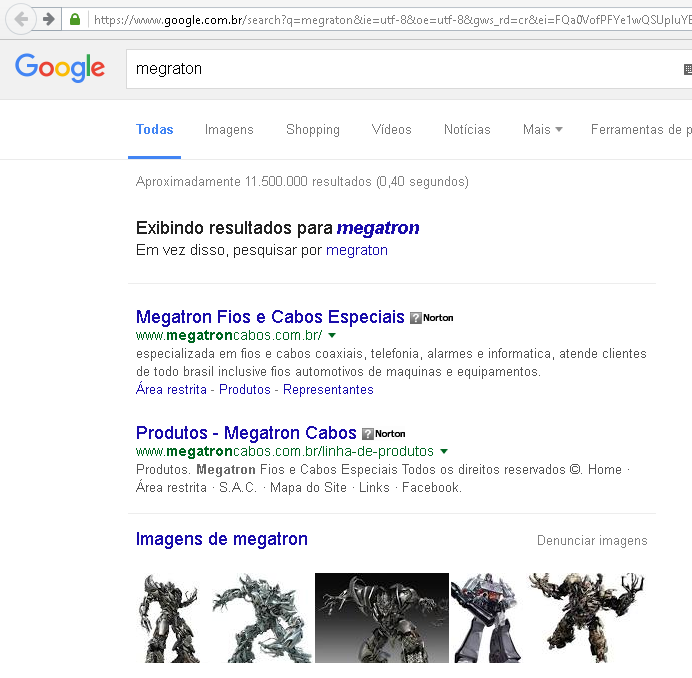
Task: Click the browser forward arrow button
Action: click(48, 19)
